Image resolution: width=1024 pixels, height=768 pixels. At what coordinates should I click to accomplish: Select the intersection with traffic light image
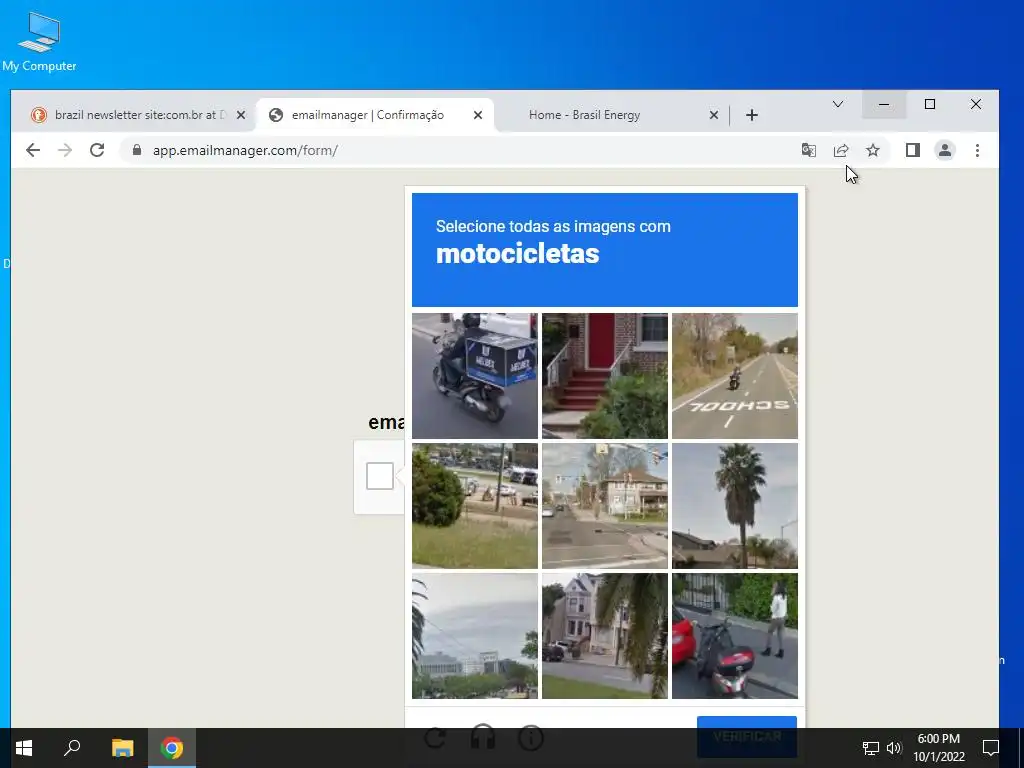[605, 505]
